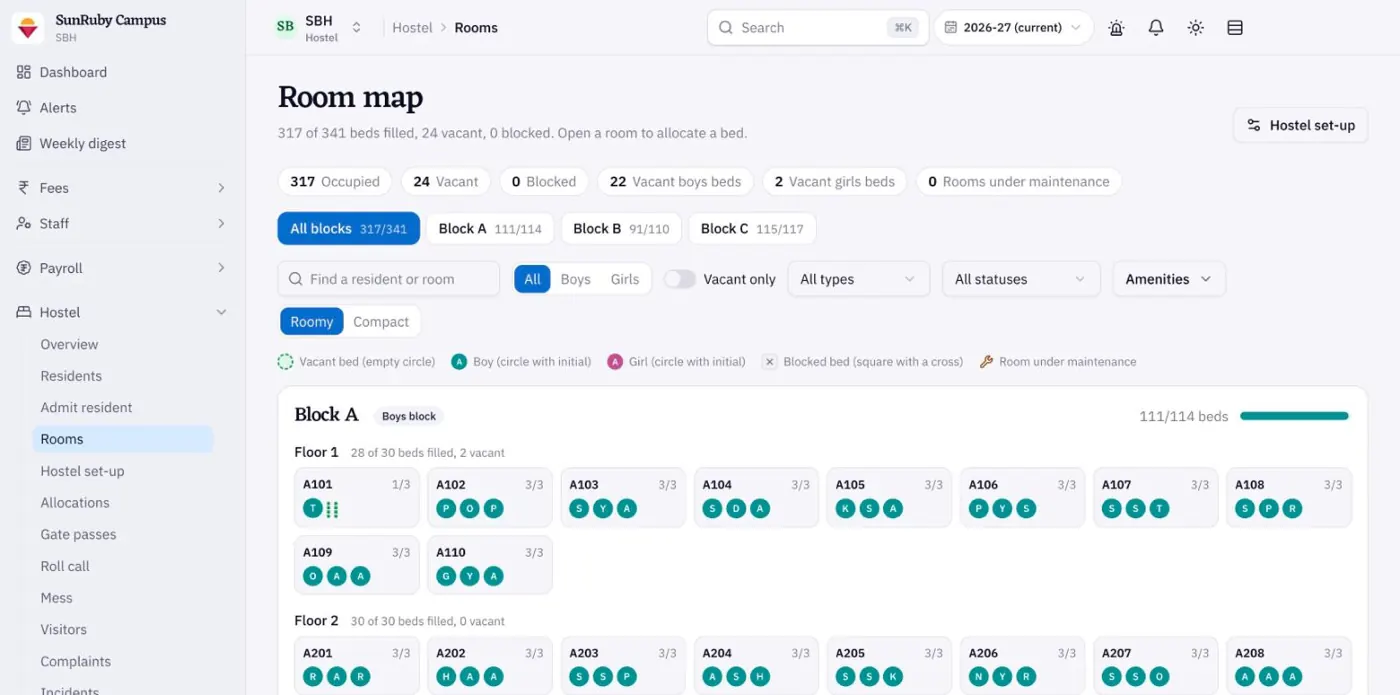Click the first occupant T in room A101
The image size is (1400, 695).
[314, 509]
